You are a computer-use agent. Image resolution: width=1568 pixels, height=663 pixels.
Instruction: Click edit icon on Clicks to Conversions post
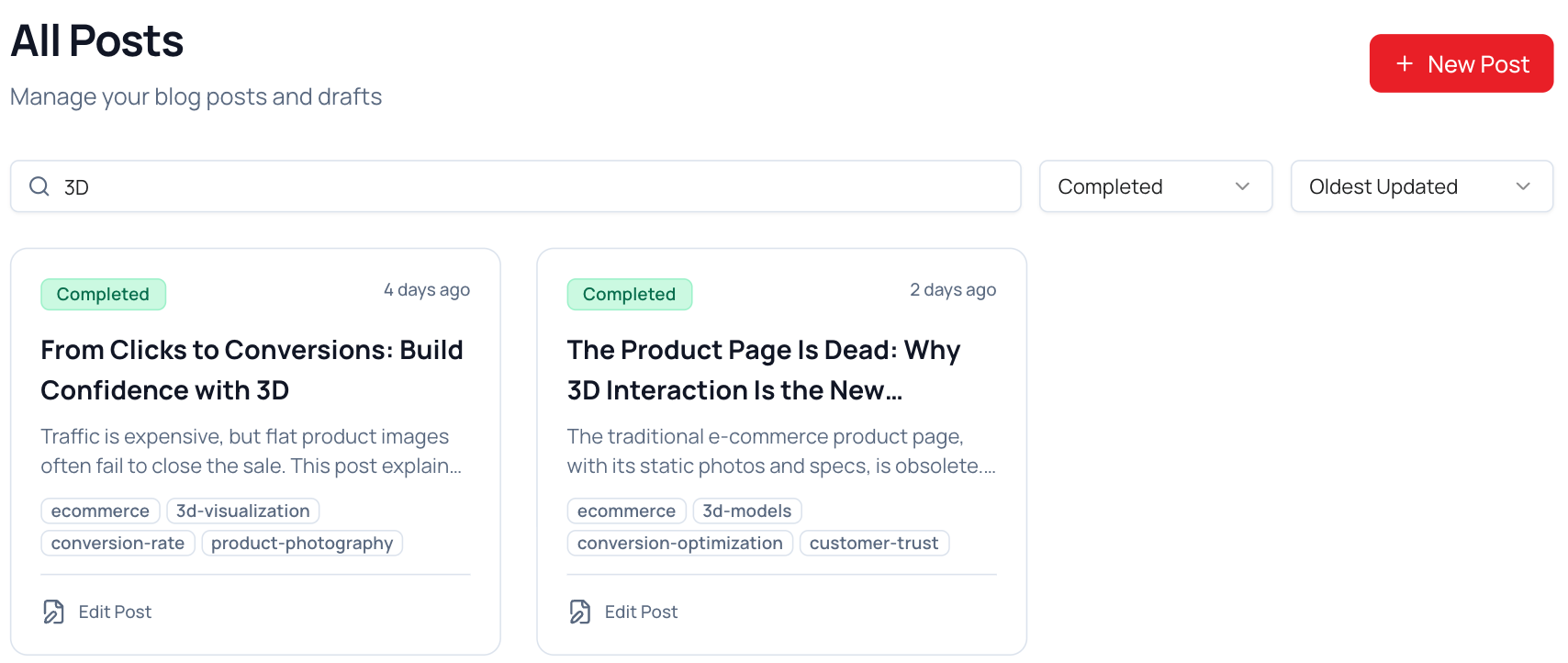click(54, 612)
